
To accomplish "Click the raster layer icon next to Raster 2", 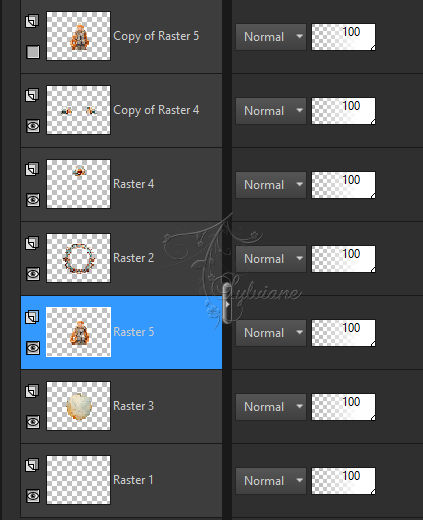I will (x=32, y=243).
